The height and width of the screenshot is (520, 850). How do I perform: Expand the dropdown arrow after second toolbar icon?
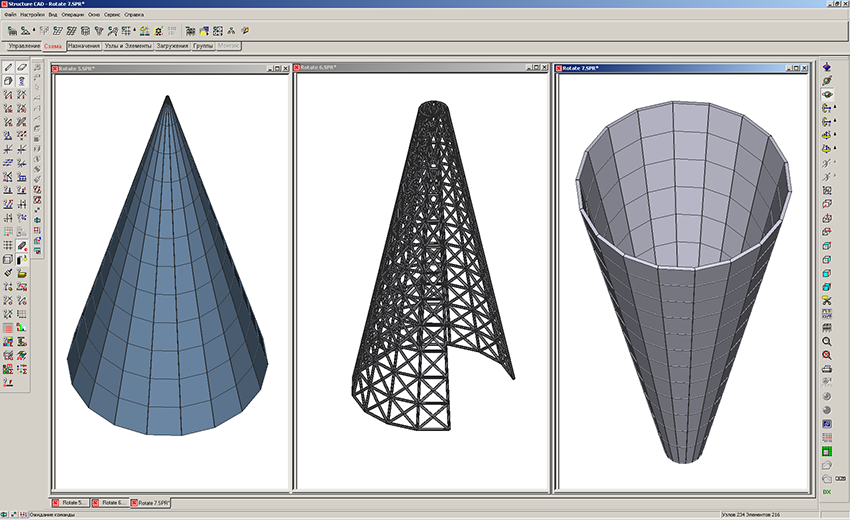[35, 31]
